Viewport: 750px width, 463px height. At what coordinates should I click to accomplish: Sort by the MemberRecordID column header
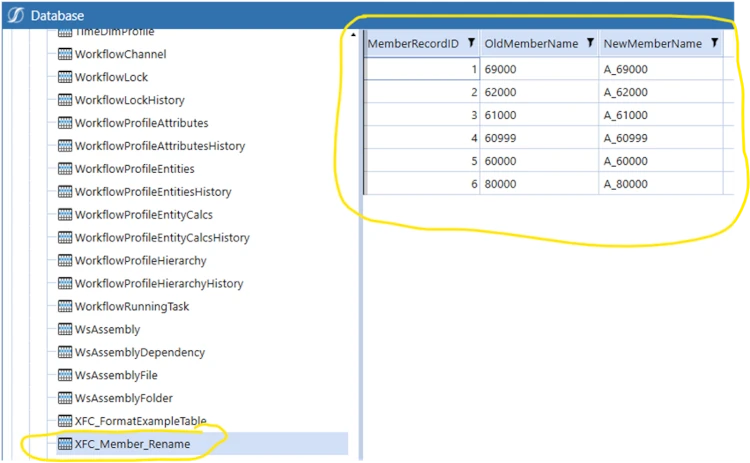(x=413, y=44)
